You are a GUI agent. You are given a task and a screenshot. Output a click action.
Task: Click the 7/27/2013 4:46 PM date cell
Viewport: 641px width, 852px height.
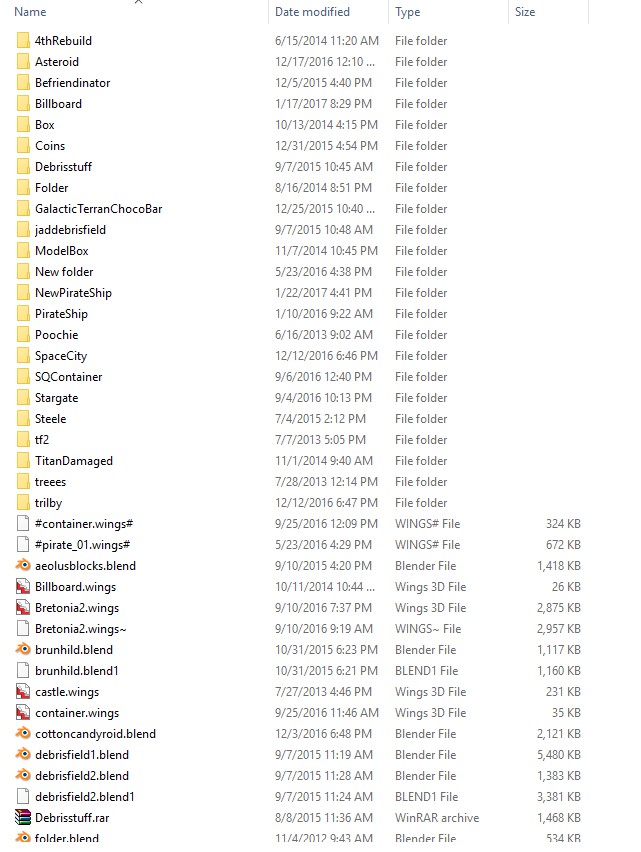pyautogui.click(x=323, y=692)
